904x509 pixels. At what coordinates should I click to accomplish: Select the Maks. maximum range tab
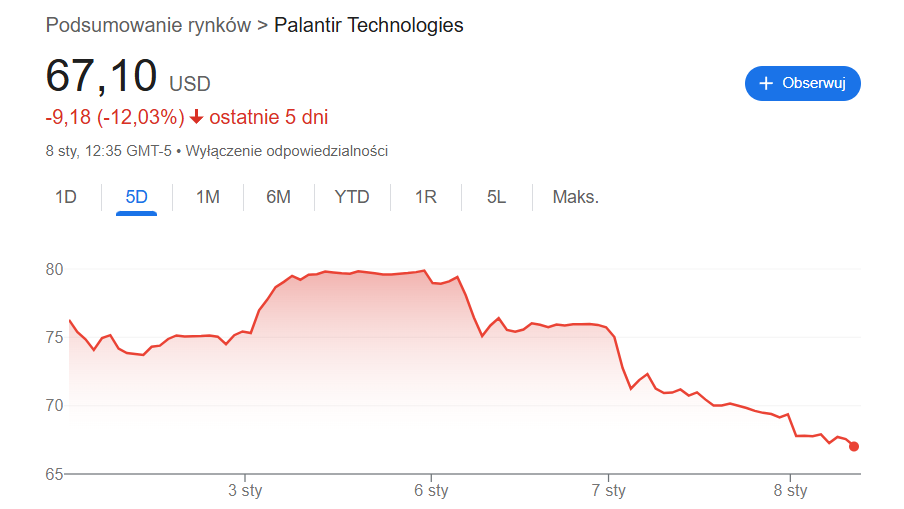click(x=576, y=197)
